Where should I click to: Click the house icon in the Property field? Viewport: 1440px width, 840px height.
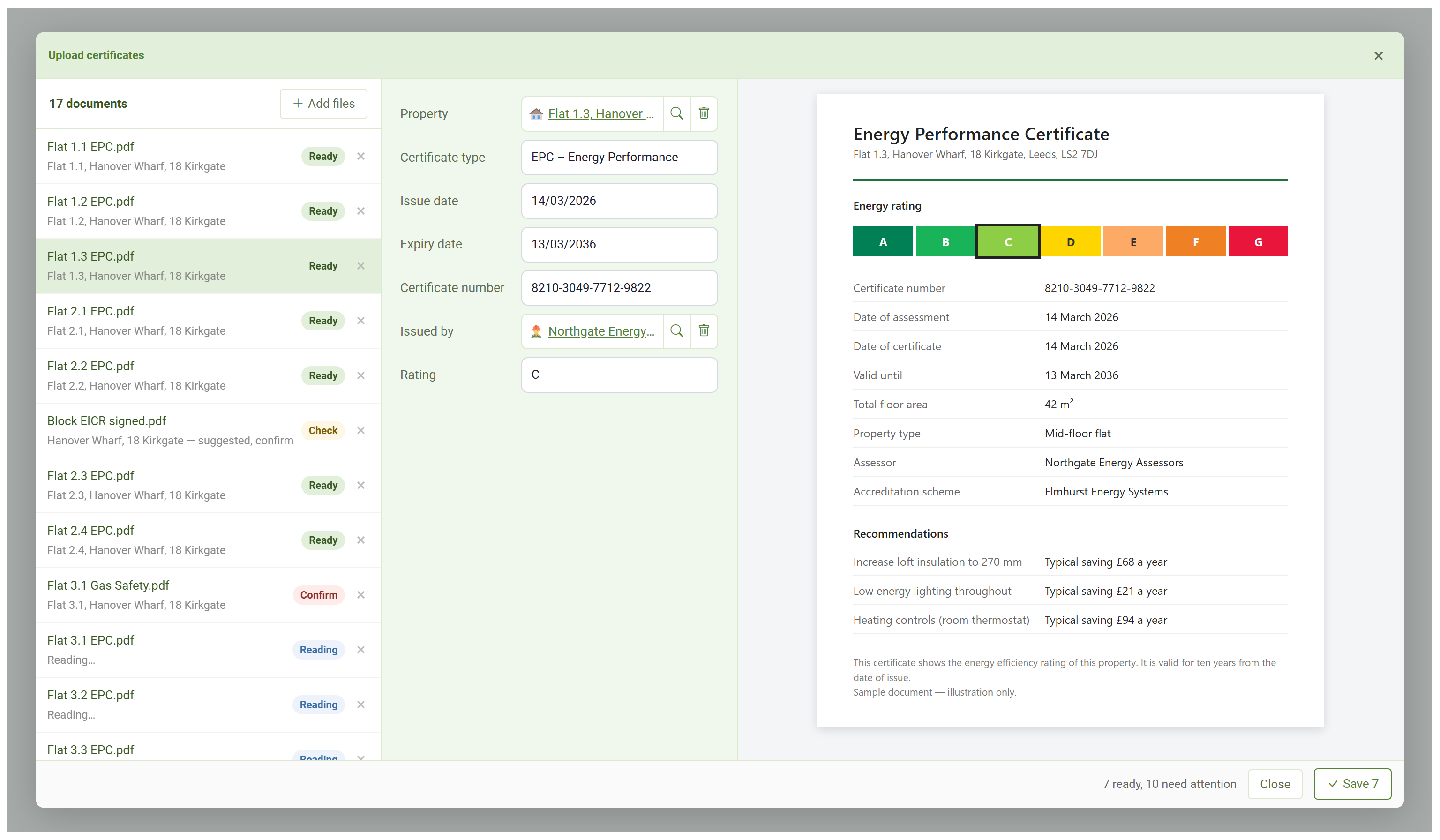[535, 114]
